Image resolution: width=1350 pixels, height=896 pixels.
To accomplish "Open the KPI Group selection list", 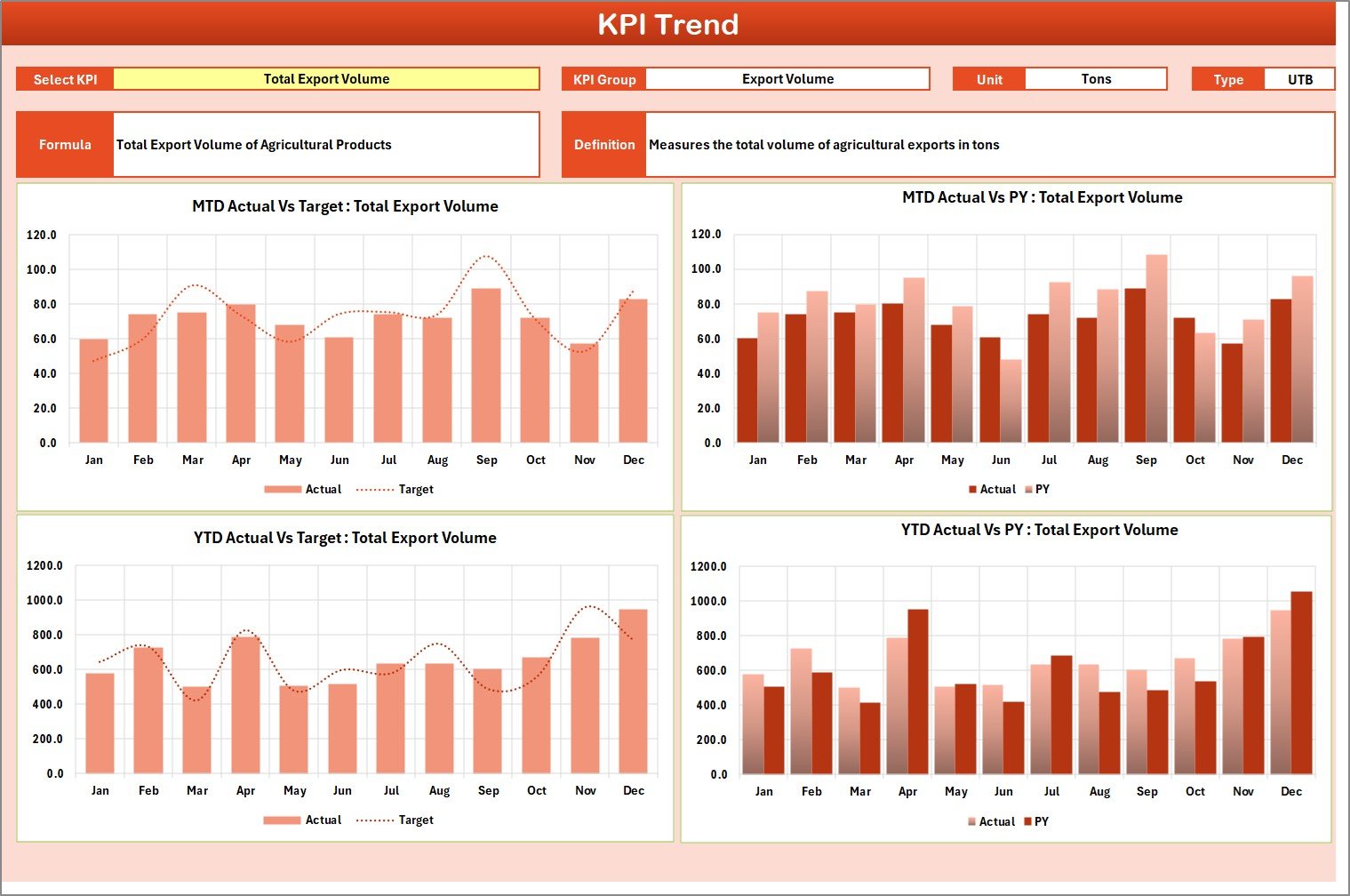I will coord(787,78).
